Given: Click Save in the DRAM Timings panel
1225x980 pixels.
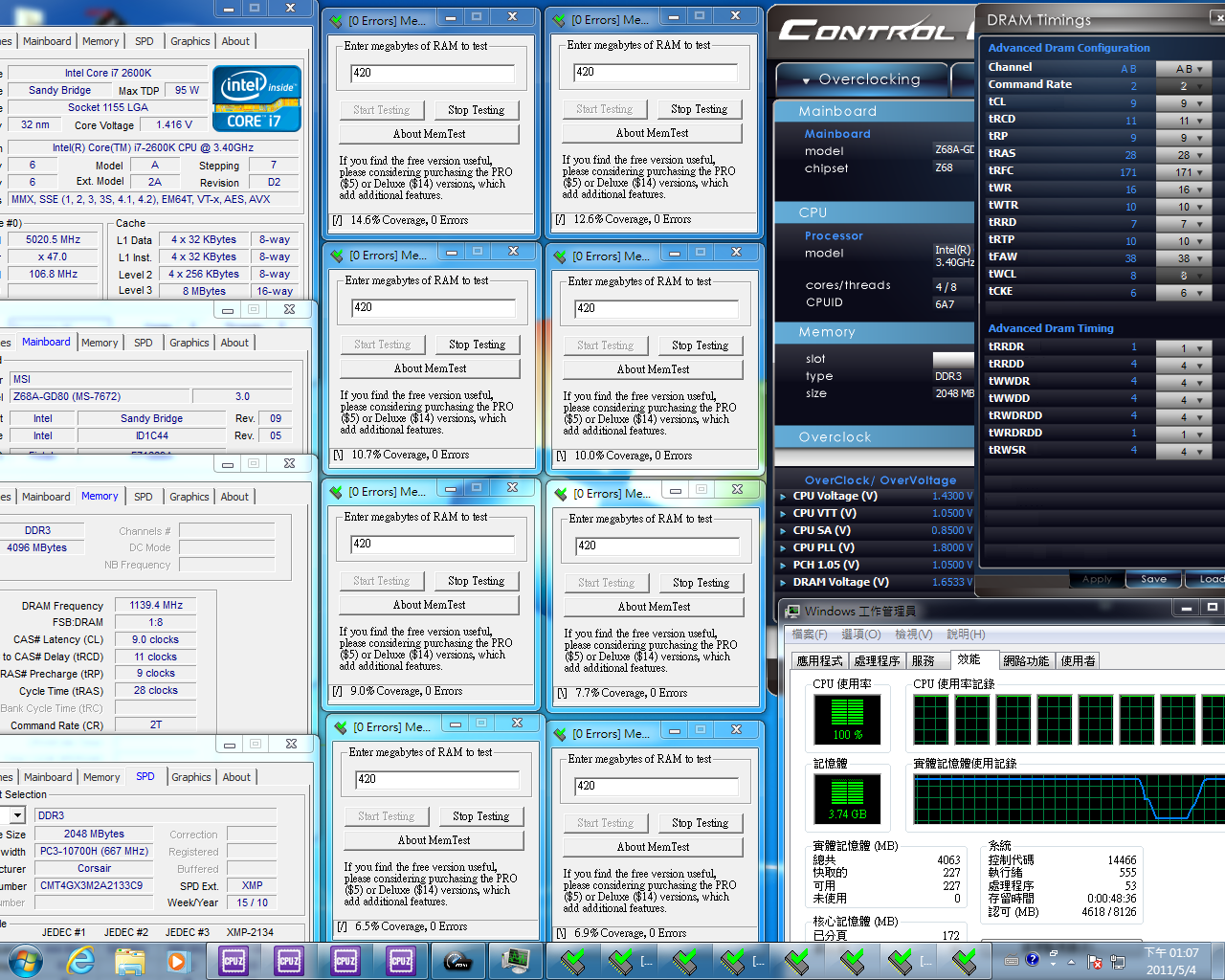Looking at the screenshot, I should [x=1153, y=579].
